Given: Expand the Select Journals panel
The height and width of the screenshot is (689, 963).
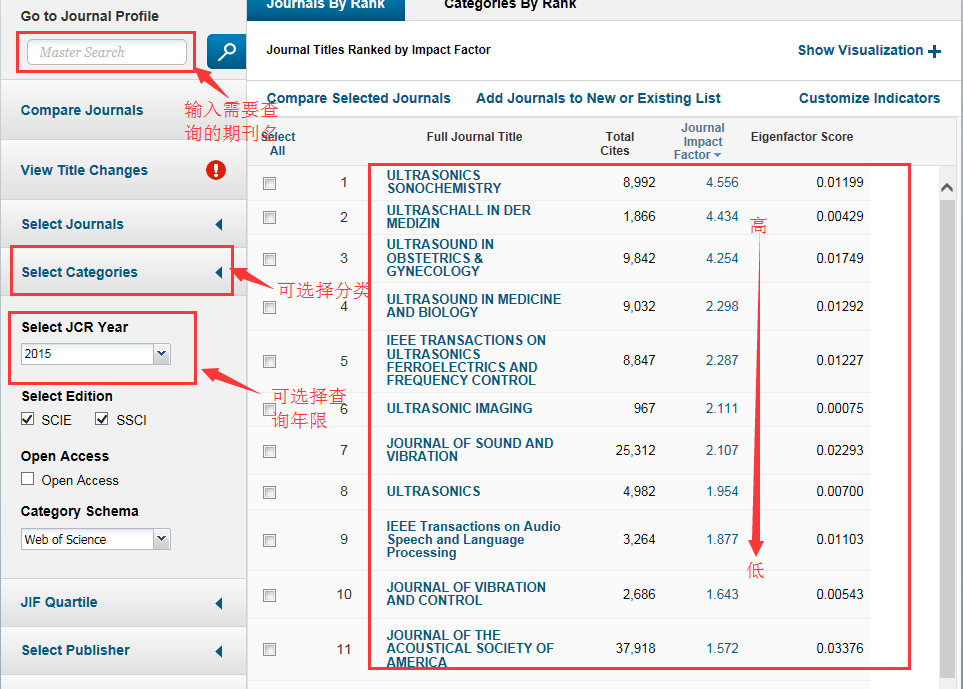Looking at the screenshot, I should coord(219,224).
